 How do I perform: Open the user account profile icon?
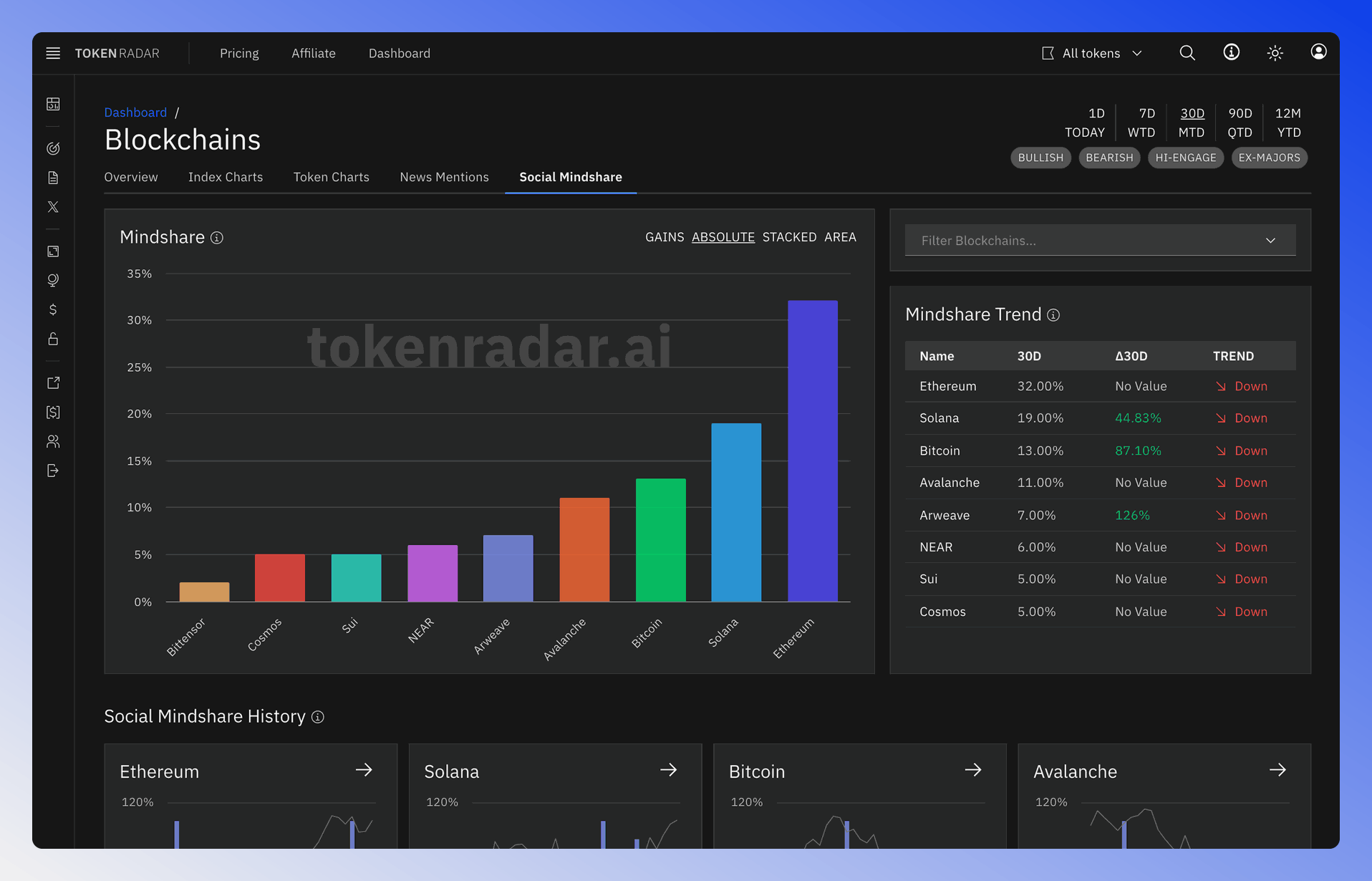pyautogui.click(x=1318, y=52)
